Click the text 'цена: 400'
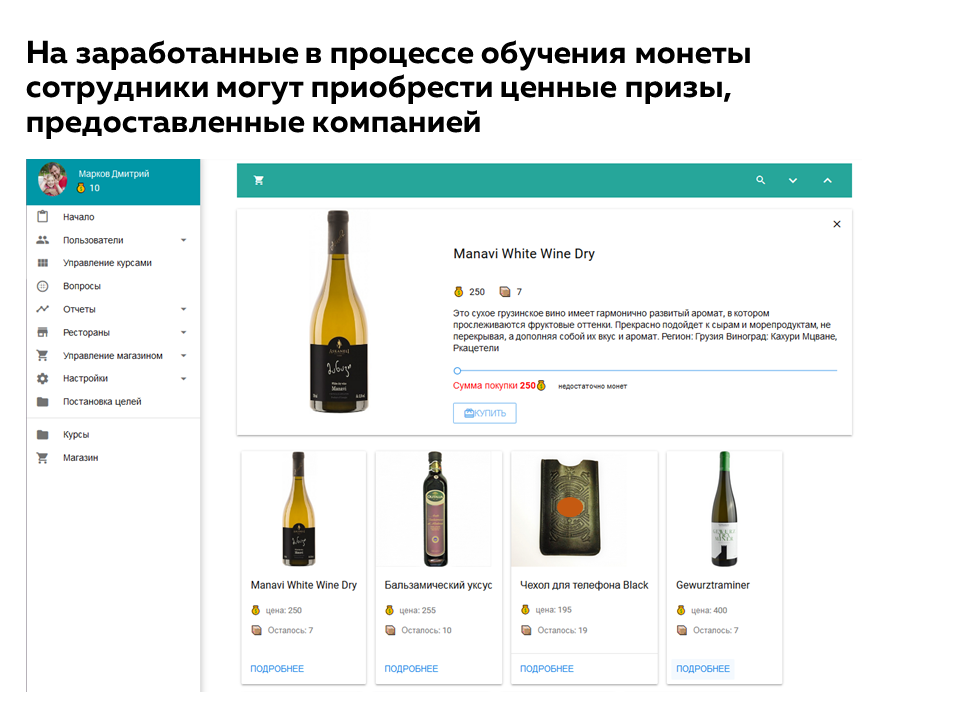 [x=709, y=610]
